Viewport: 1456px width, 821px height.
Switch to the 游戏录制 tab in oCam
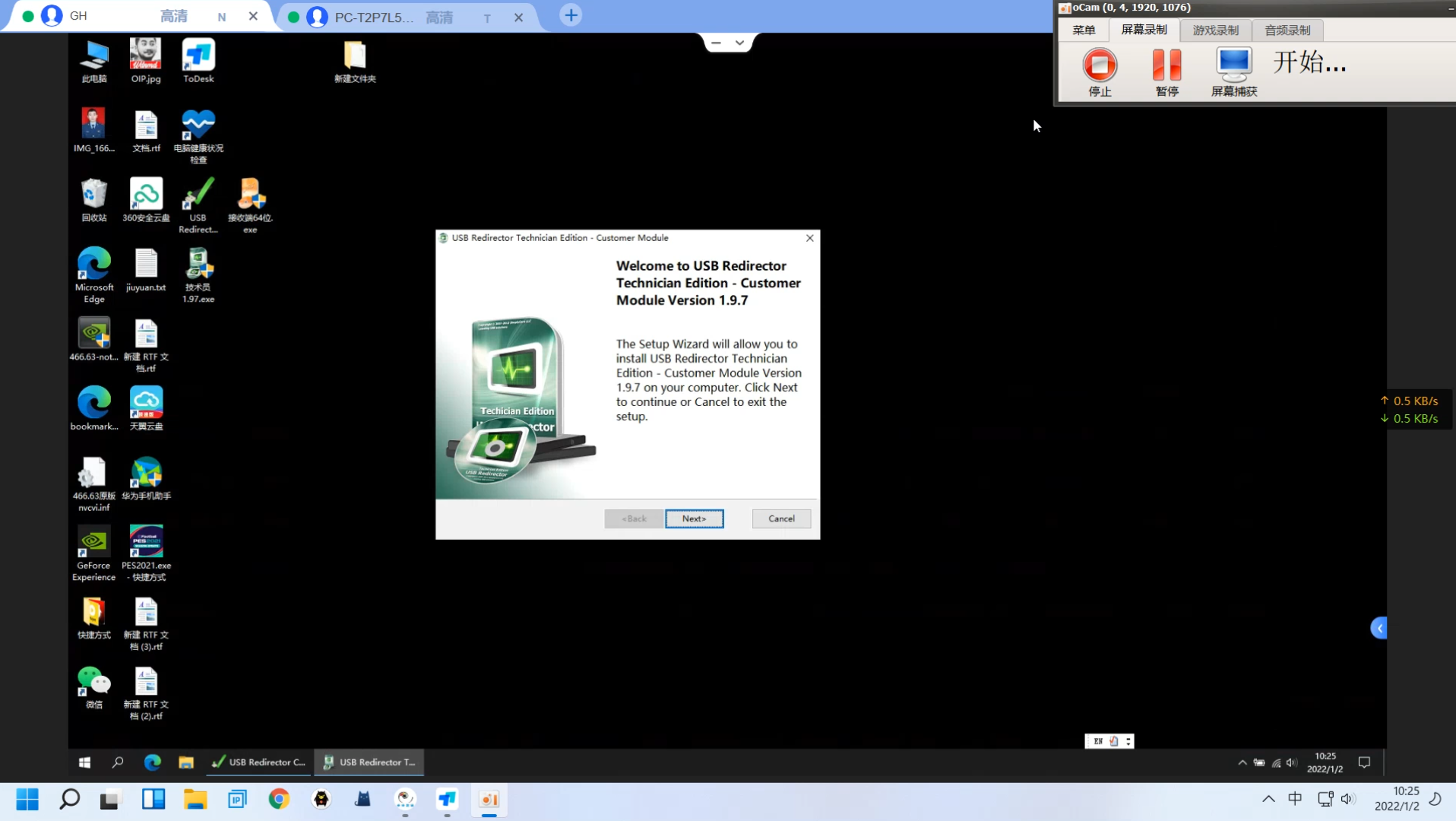[1214, 30]
